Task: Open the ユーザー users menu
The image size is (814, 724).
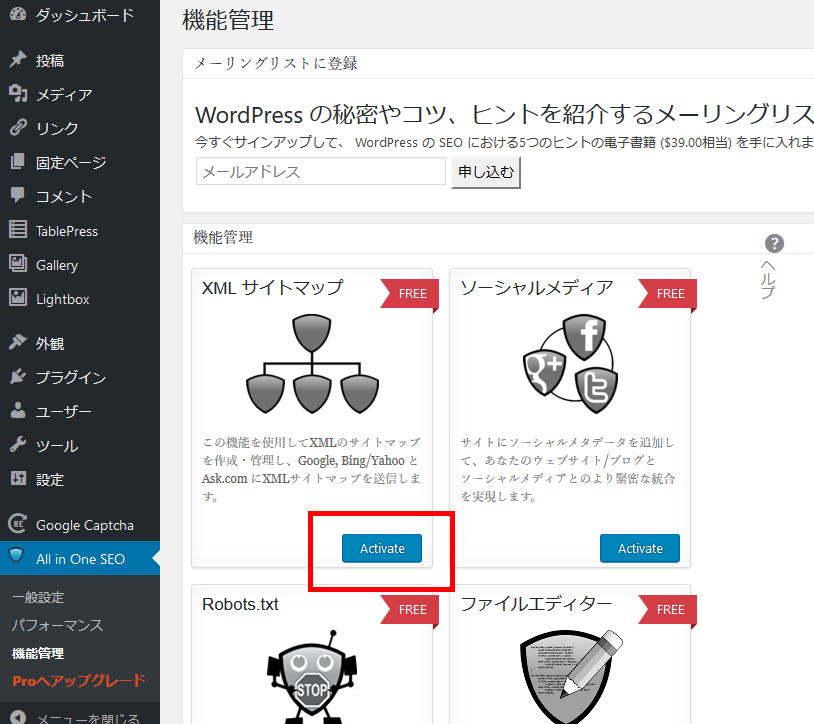Action: (64, 412)
